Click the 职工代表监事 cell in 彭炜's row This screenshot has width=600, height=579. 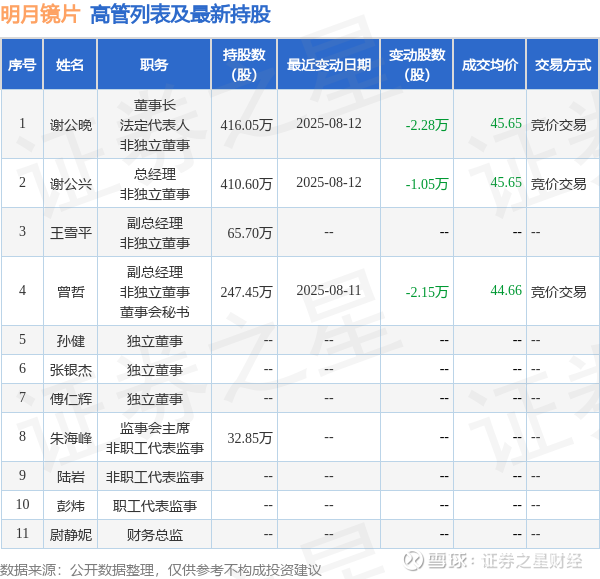pos(155,506)
